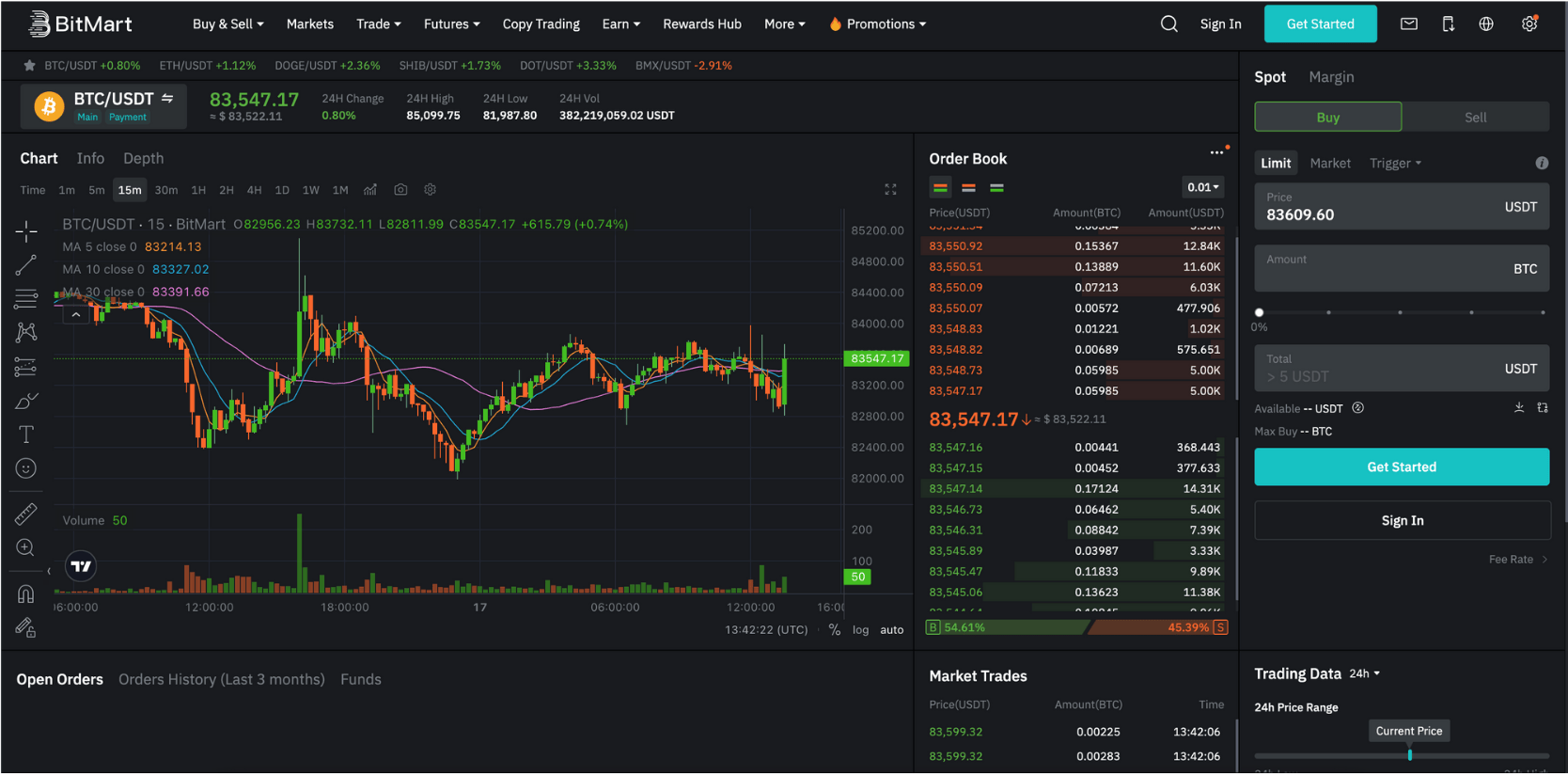Image resolution: width=1568 pixels, height=775 pixels.
Task: Show only sell orders in order book
Action: [x=968, y=188]
